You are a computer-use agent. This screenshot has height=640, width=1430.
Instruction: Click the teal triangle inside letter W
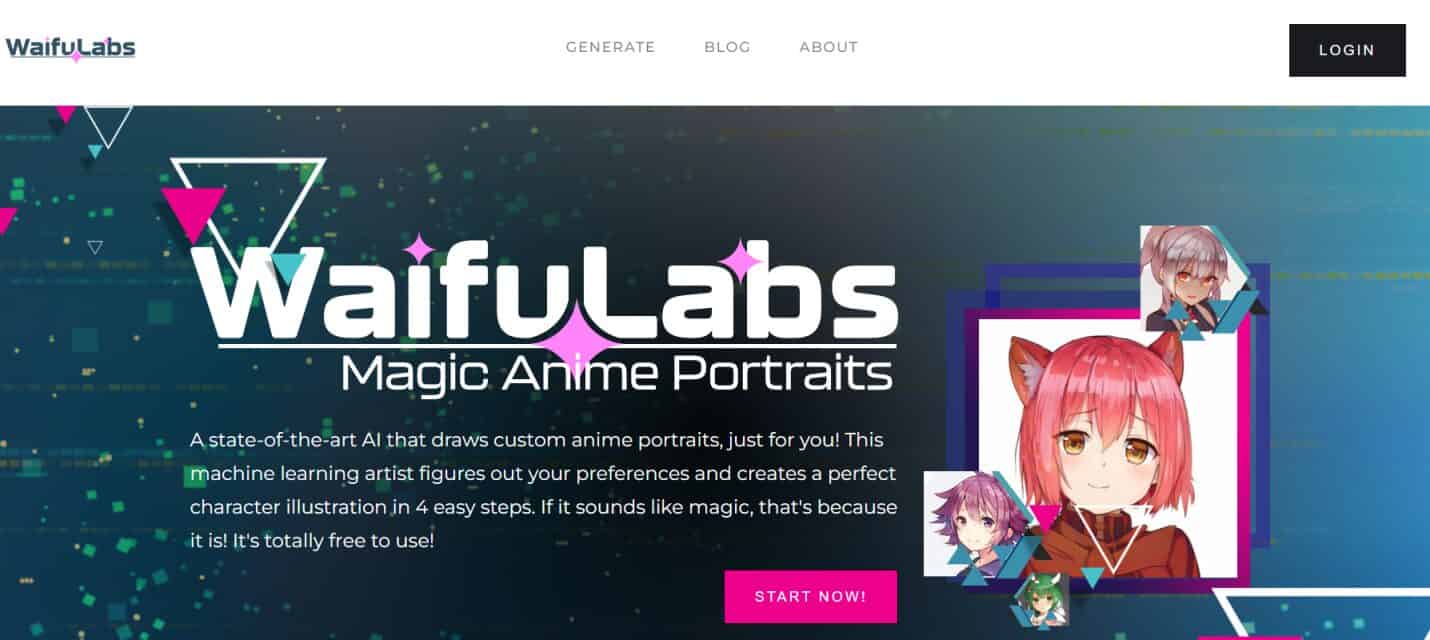pyautogui.click(x=288, y=268)
